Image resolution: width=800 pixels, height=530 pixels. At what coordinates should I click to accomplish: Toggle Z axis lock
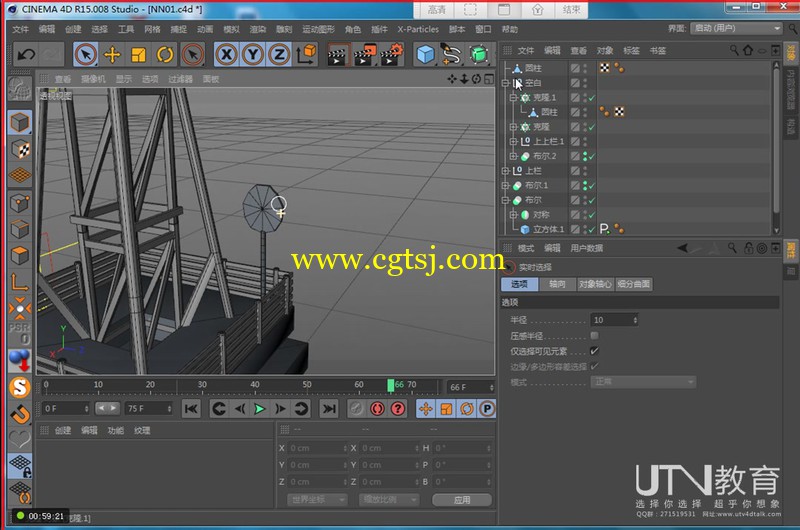click(x=279, y=54)
